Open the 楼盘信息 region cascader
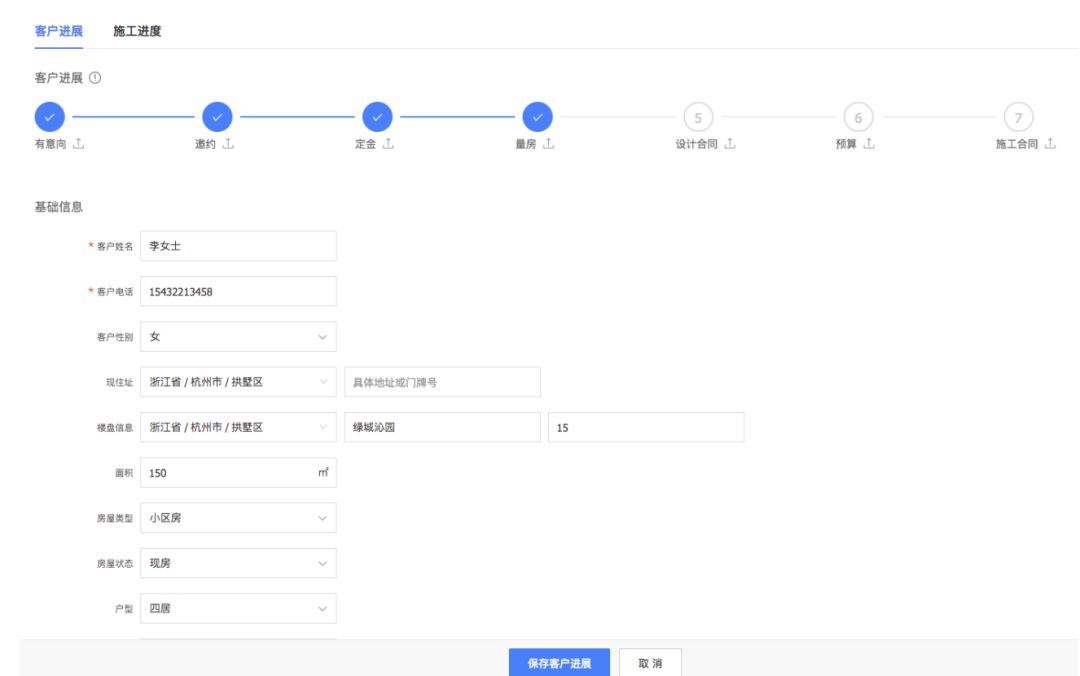 (x=238, y=427)
